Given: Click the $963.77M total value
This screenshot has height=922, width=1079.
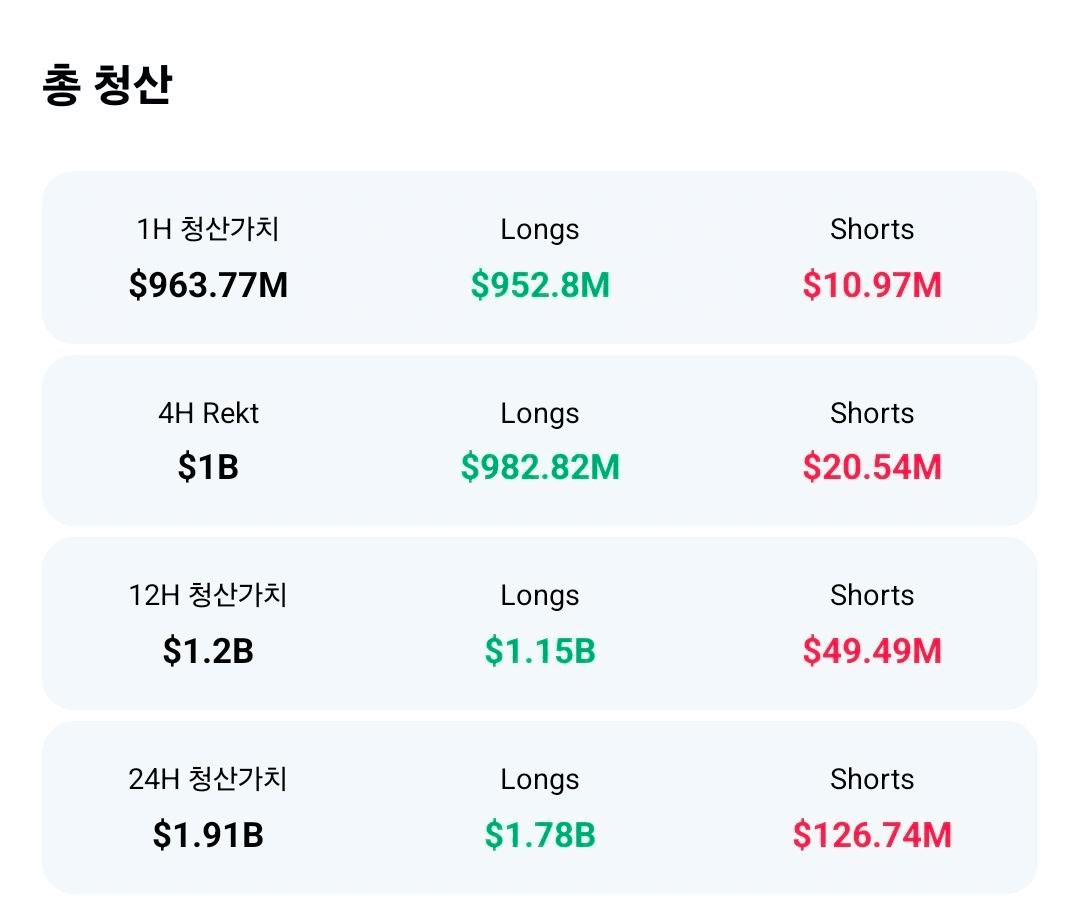Looking at the screenshot, I should tap(208, 286).
